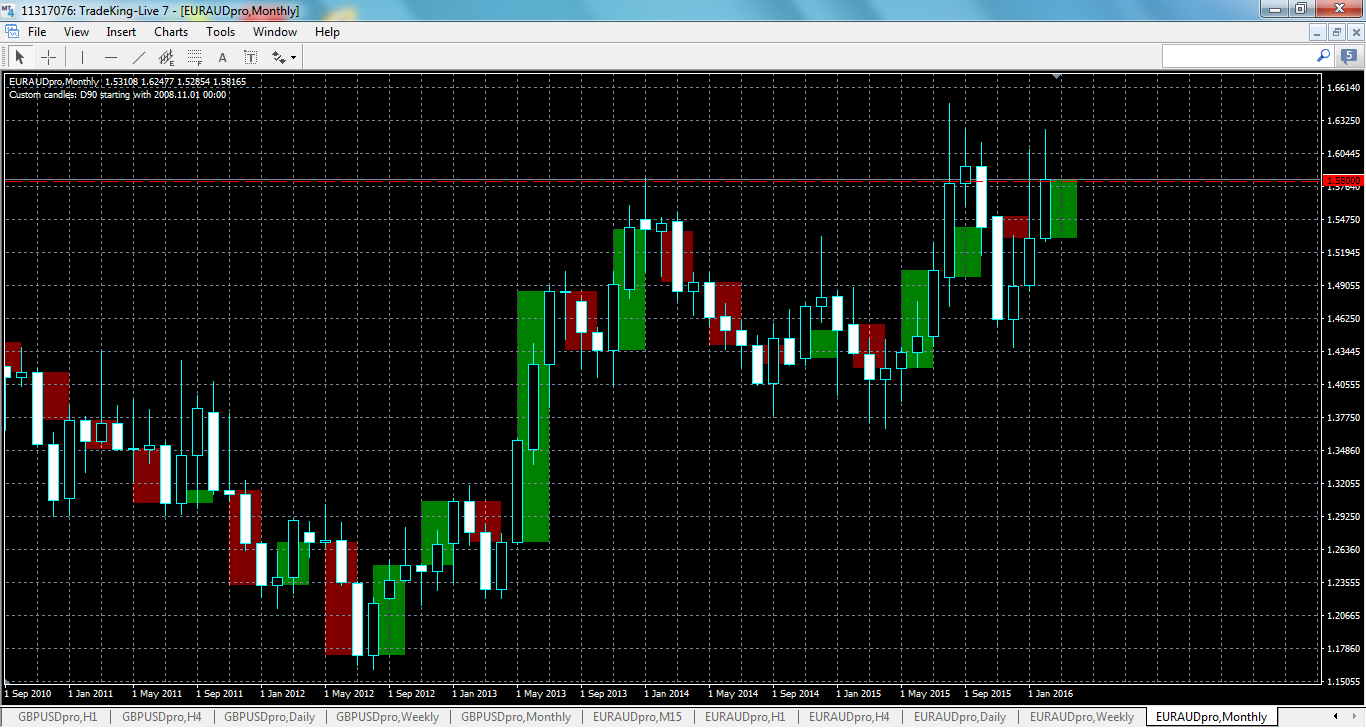This screenshot has width=1366, height=728.
Task: Switch to the GBPUSDpro,Daily chart tab
Action: coord(269,717)
